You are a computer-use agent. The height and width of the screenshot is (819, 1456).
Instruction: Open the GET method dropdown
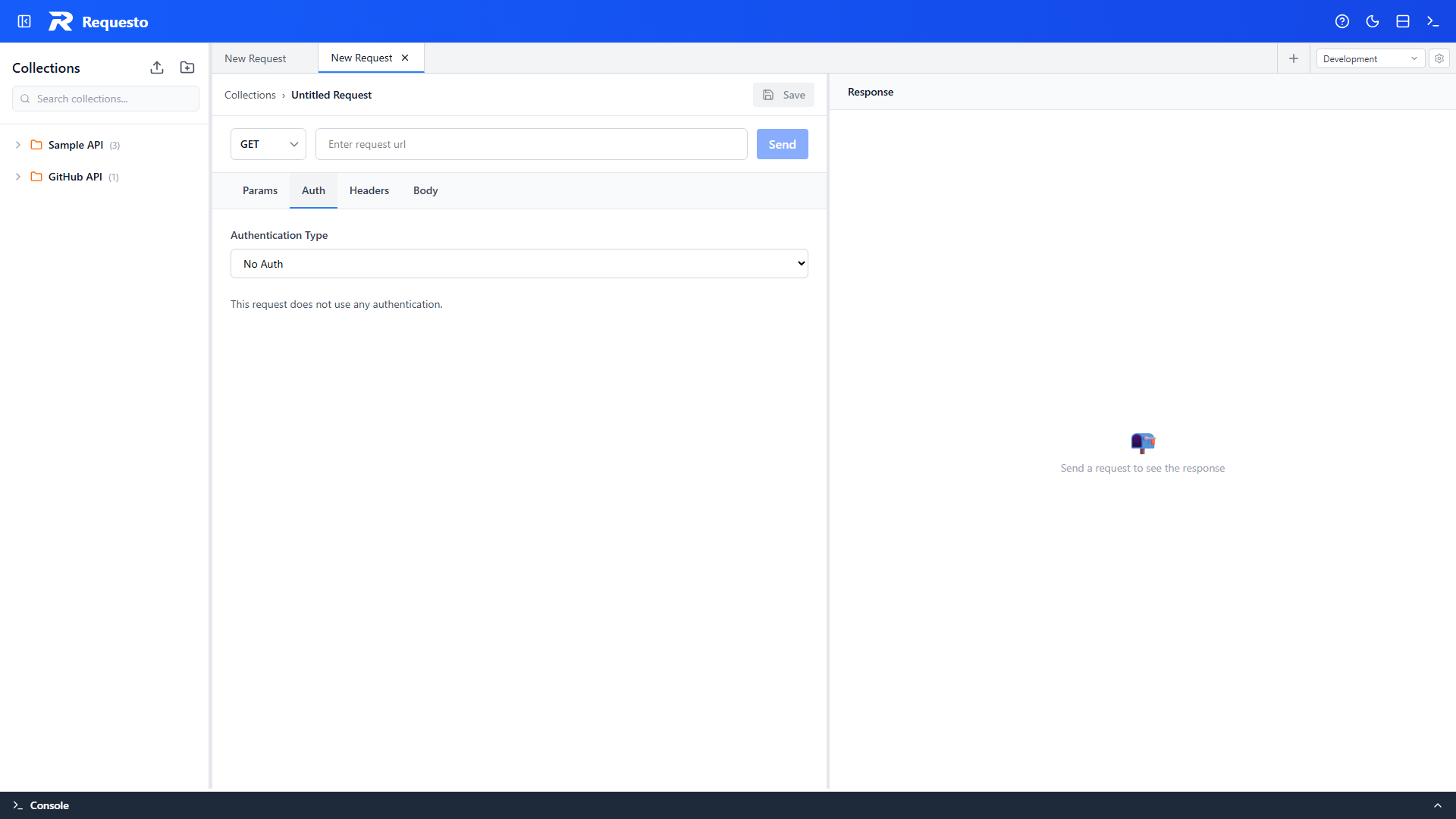tap(268, 144)
